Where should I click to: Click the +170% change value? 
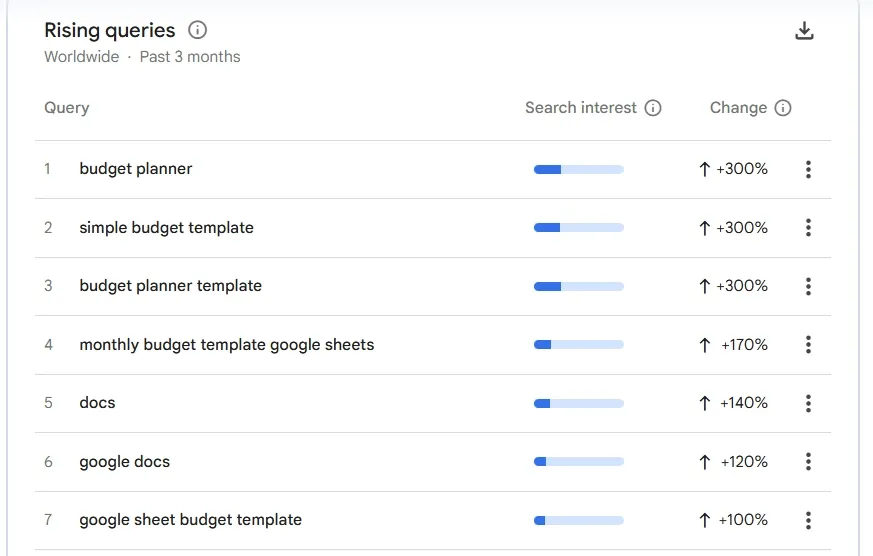tap(744, 345)
